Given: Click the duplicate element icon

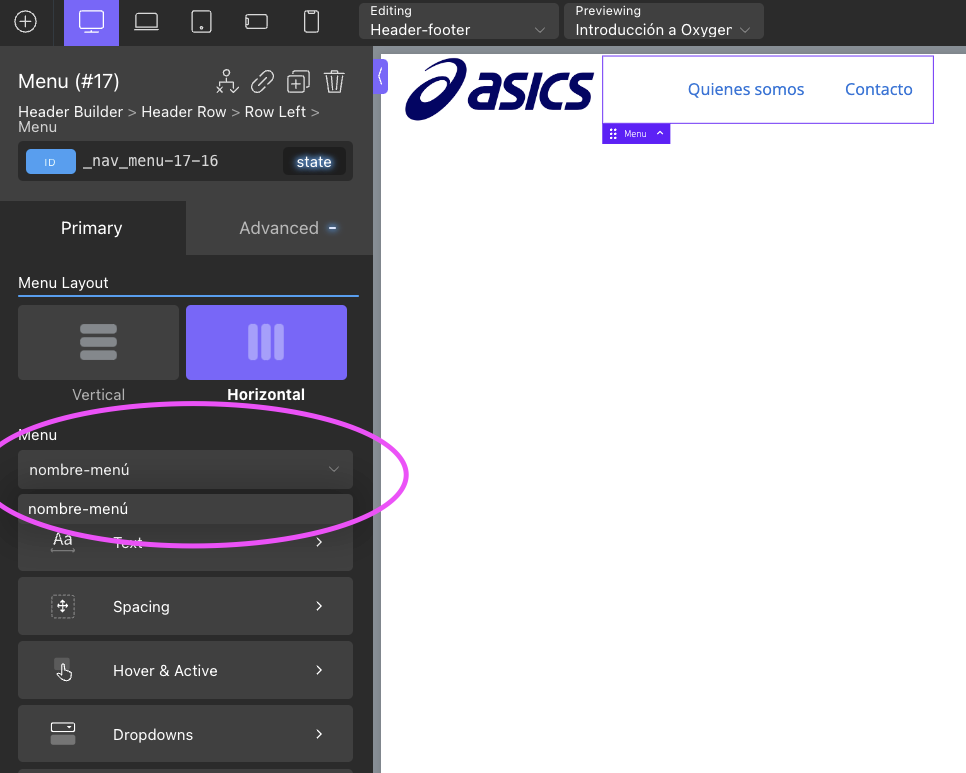Looking at the screenshot, I should click(298, 81).
